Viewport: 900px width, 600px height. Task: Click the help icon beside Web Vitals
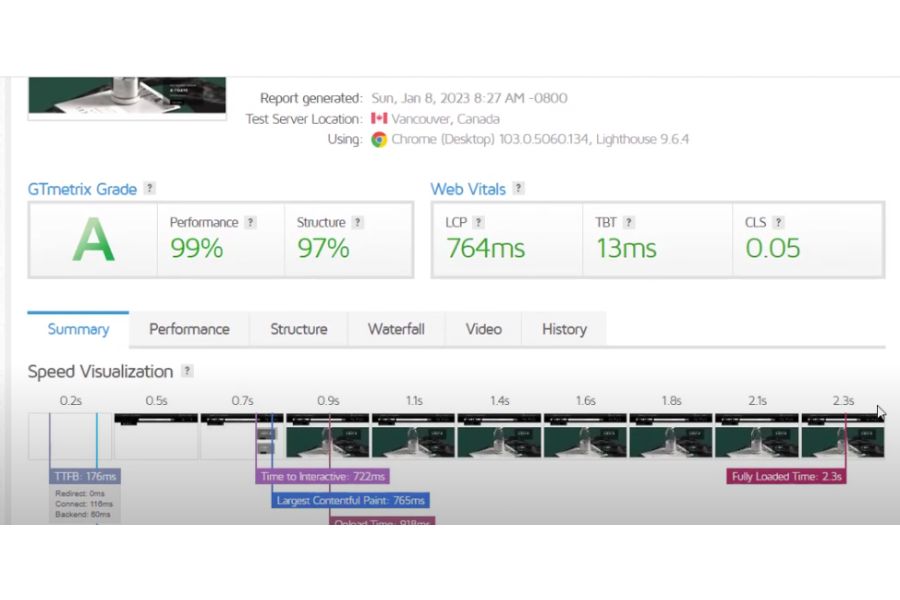click(x=518, y=188)
